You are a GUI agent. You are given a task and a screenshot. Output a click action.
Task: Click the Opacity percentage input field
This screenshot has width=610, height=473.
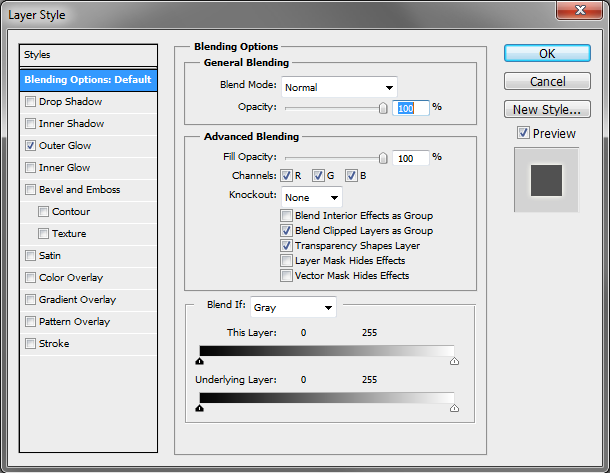click(411, 108)
